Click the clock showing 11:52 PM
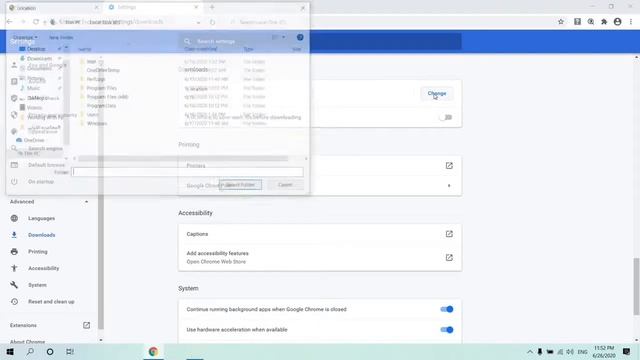Image resolution: width=640 pixels, height=360 pixels. pyautogui.click(x=604, y=348)
